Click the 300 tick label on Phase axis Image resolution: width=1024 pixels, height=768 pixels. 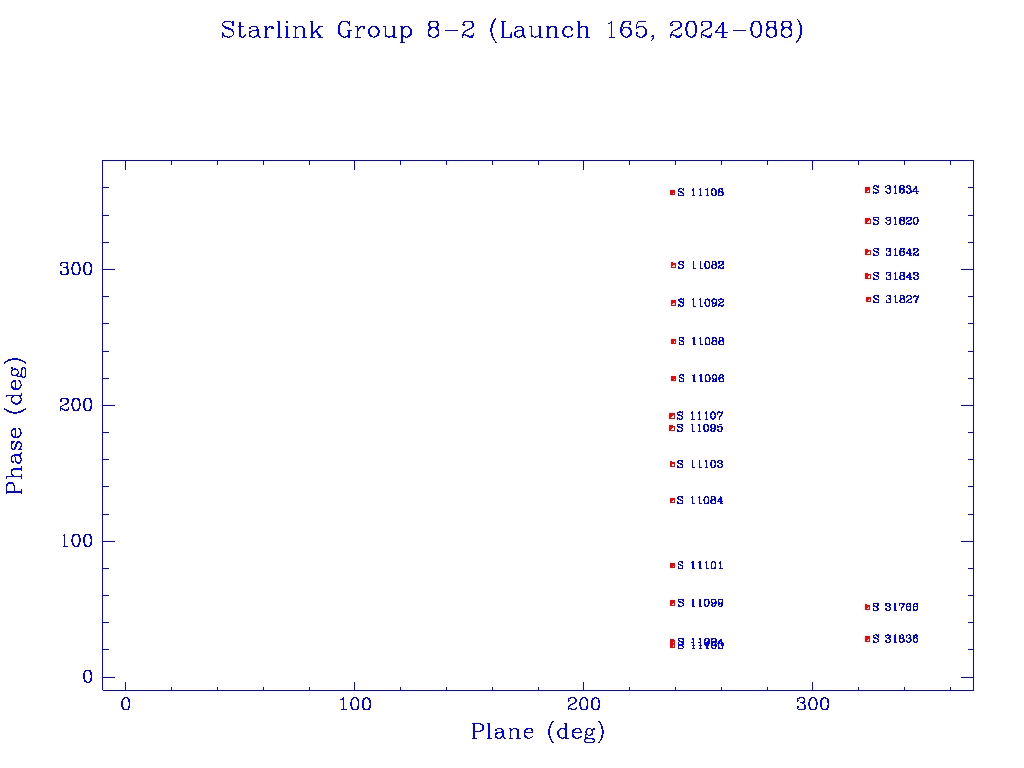(76, 269)
